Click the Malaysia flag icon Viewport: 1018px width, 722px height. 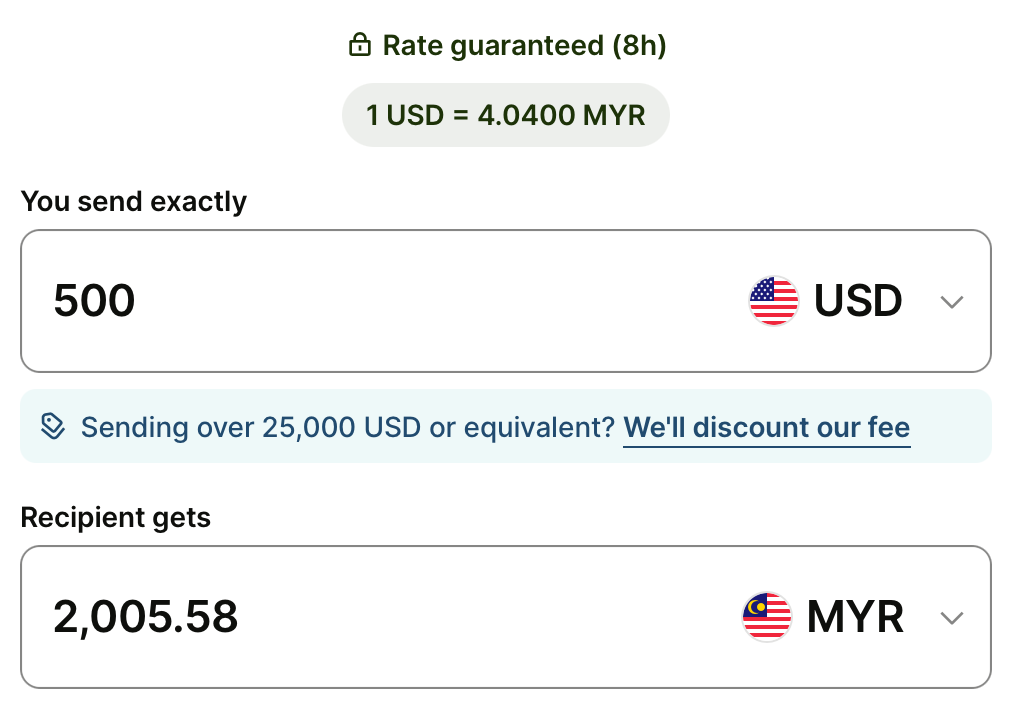pyautogui.click(x=767, y=617)
